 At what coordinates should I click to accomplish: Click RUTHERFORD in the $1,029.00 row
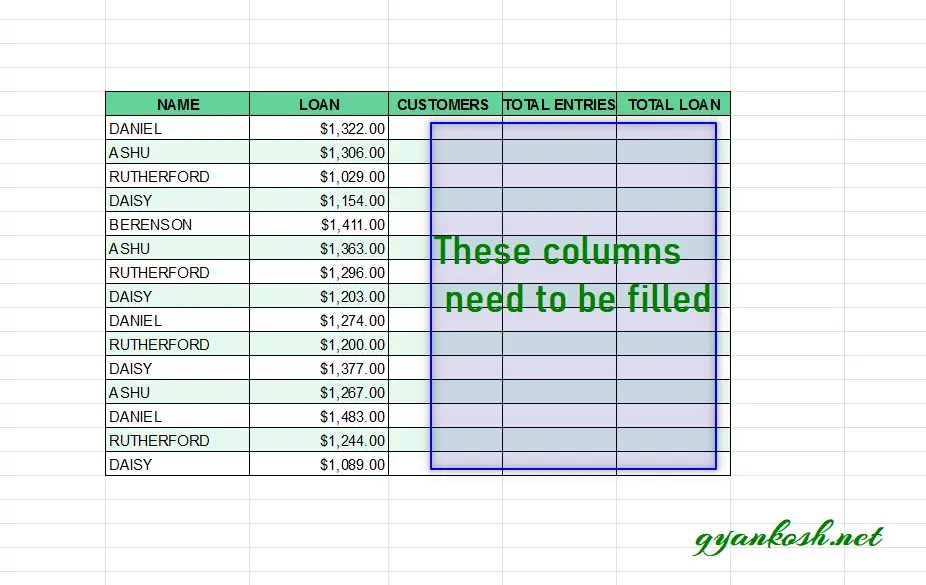pyautogui.click(x=178, y=176)
